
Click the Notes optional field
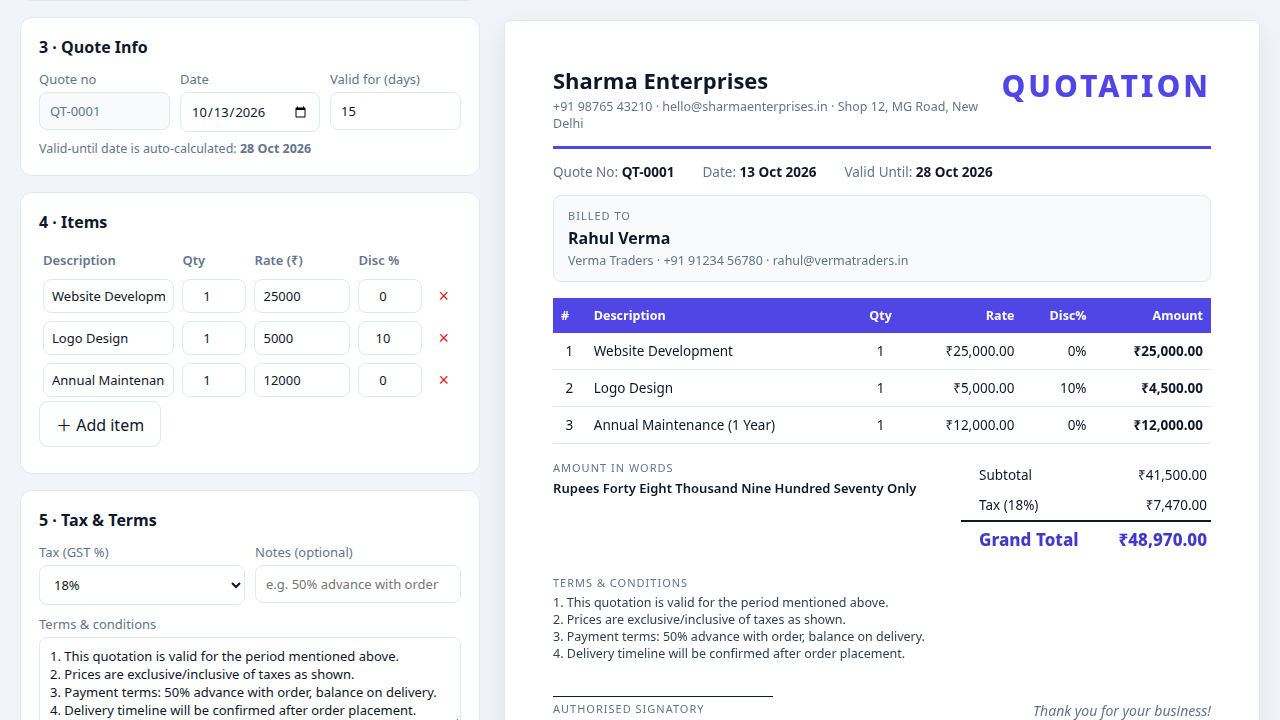coord(358,585)
